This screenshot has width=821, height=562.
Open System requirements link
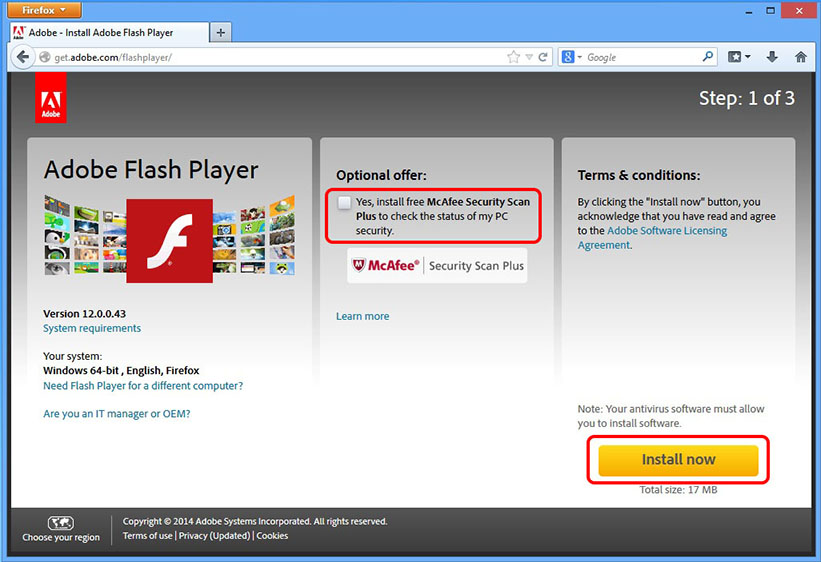tap(92, 328)
